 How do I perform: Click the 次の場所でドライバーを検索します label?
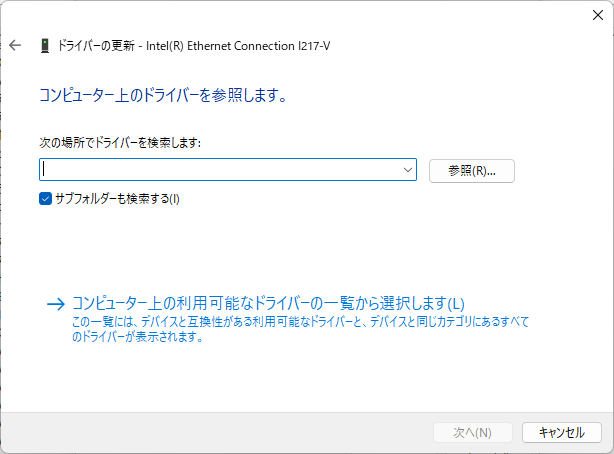click(120, 143)
